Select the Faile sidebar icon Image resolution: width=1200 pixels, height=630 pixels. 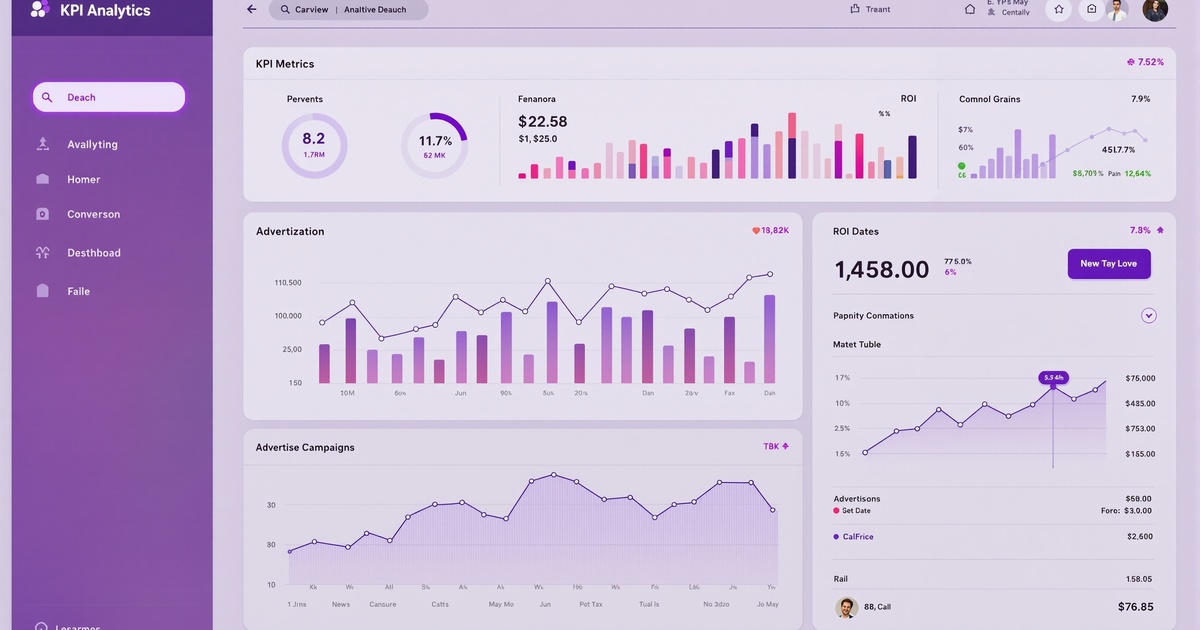[42, 291]
